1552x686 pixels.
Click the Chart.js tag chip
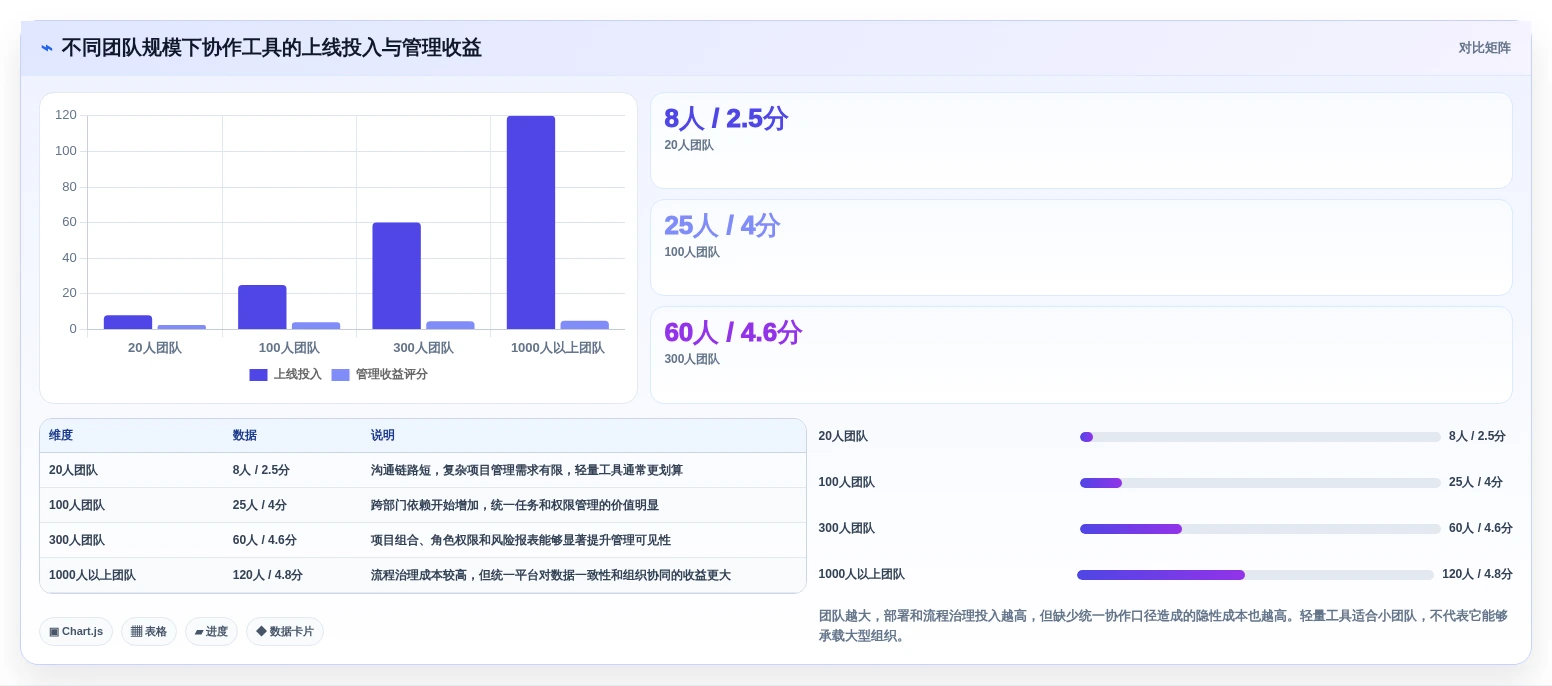point(76,632)
